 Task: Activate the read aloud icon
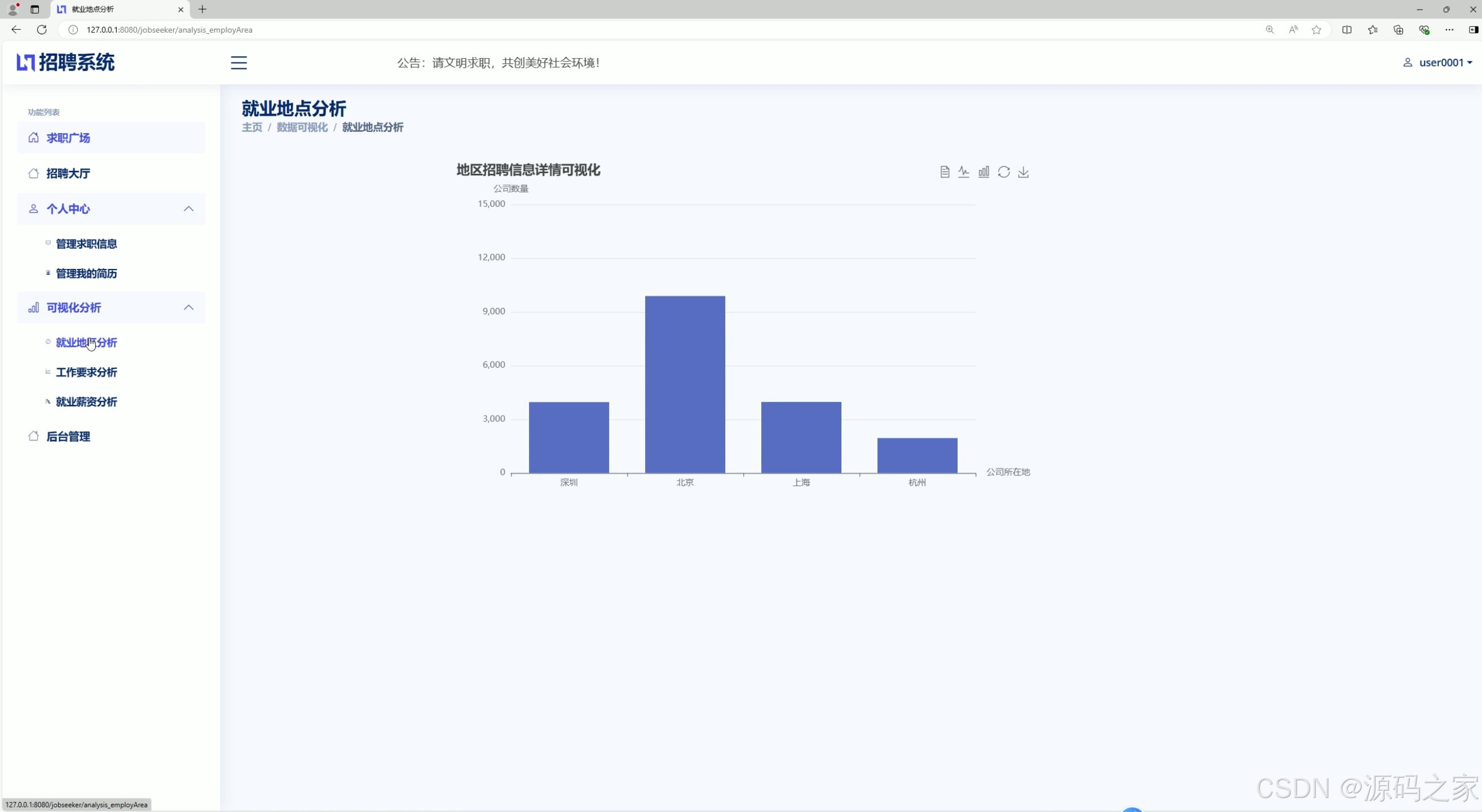click(x=1293, y=30)
